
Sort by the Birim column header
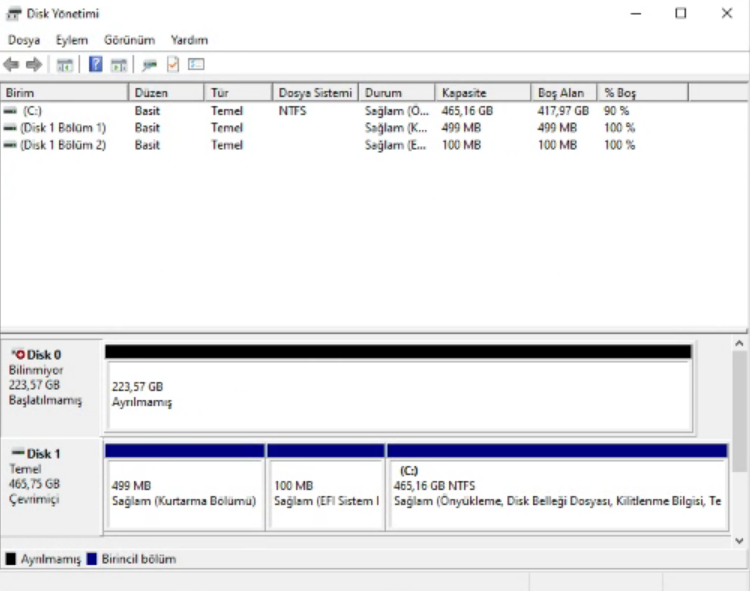(x=65, y=92)
